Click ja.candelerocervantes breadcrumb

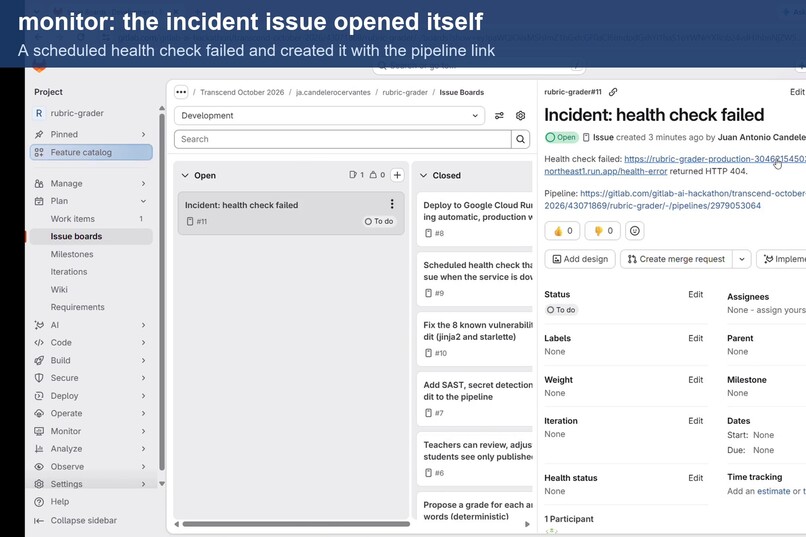point(333,92)
